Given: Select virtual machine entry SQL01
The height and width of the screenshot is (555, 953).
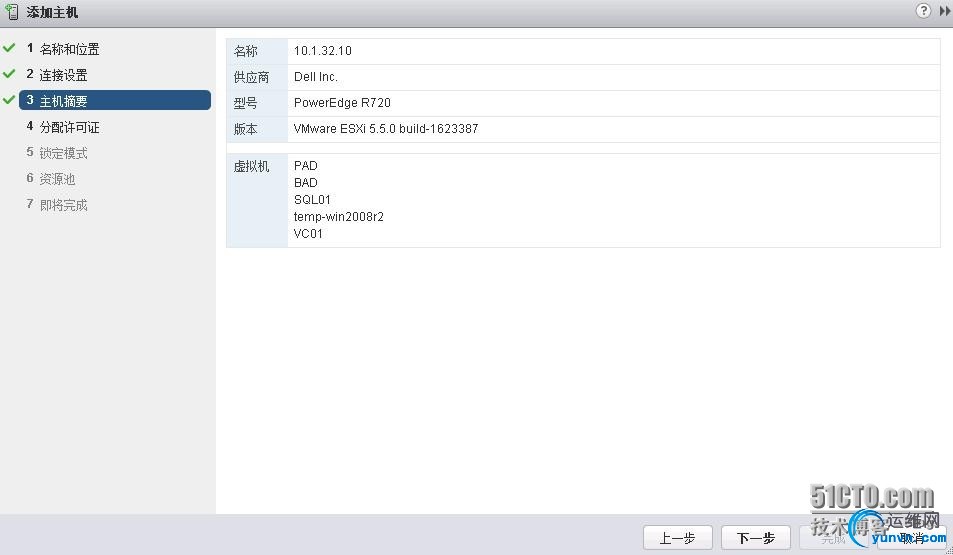Looking at the screenshot, I should (312, 200).
